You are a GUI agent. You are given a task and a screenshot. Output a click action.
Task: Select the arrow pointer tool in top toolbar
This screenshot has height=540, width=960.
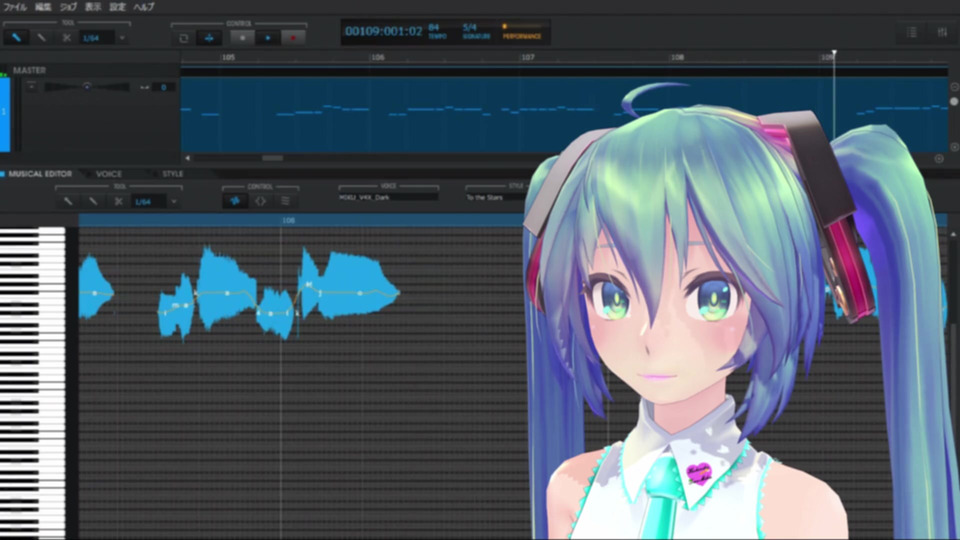pos(17,38)
